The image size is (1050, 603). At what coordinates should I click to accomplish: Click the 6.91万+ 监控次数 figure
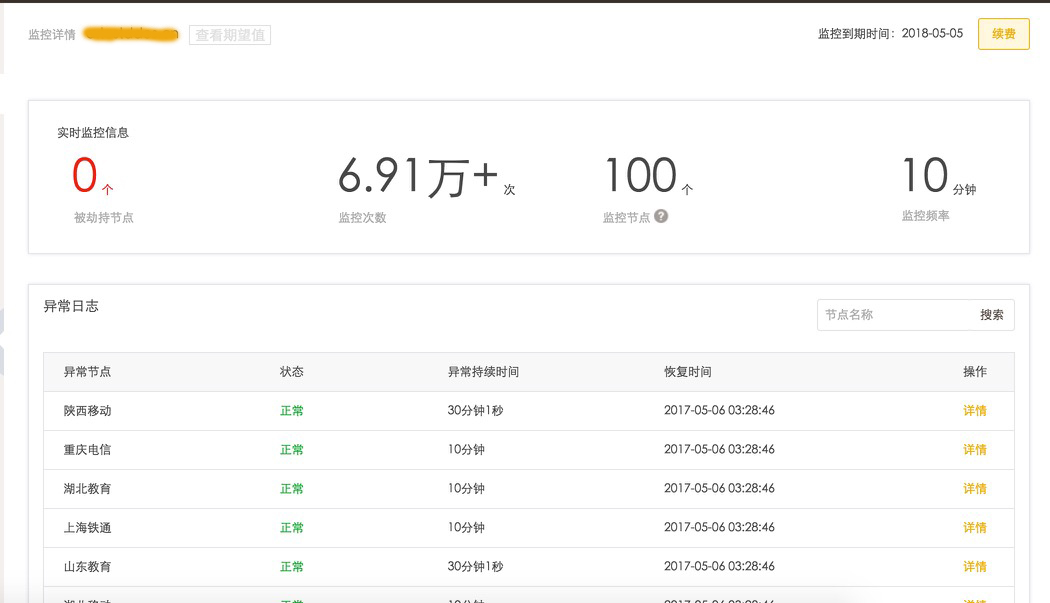pos(417,177)
